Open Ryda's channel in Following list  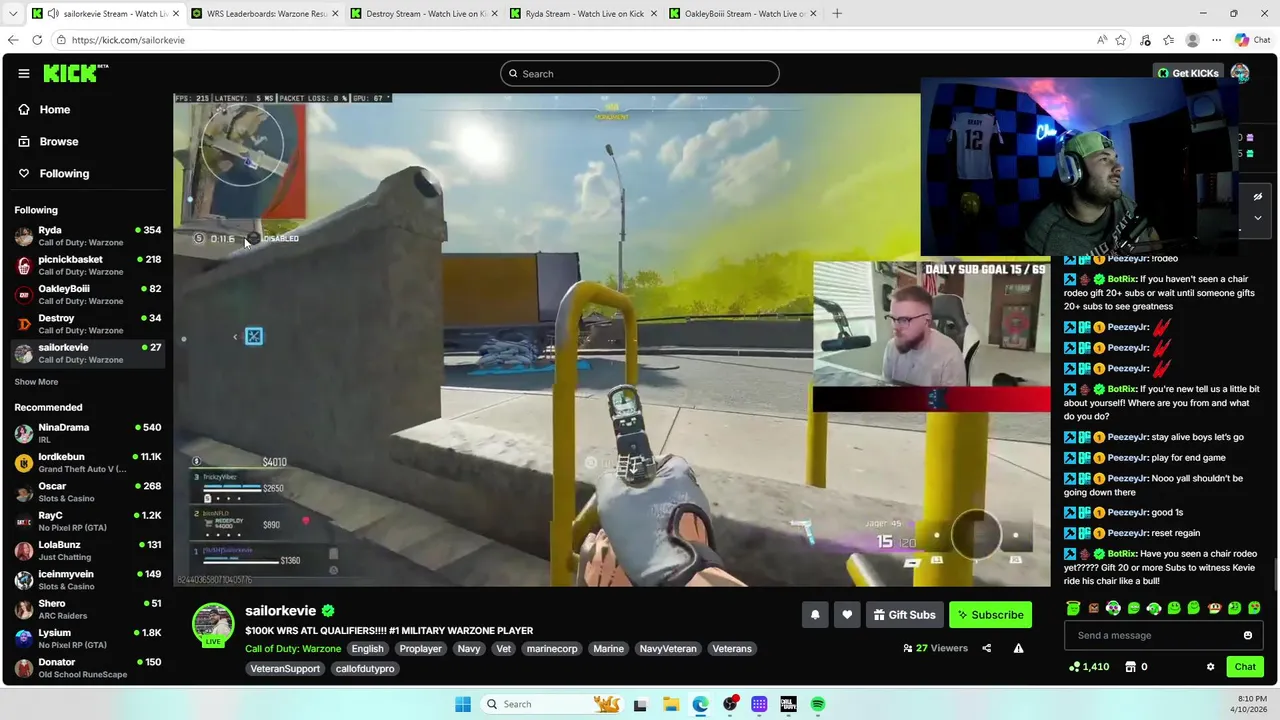(88, 236)
